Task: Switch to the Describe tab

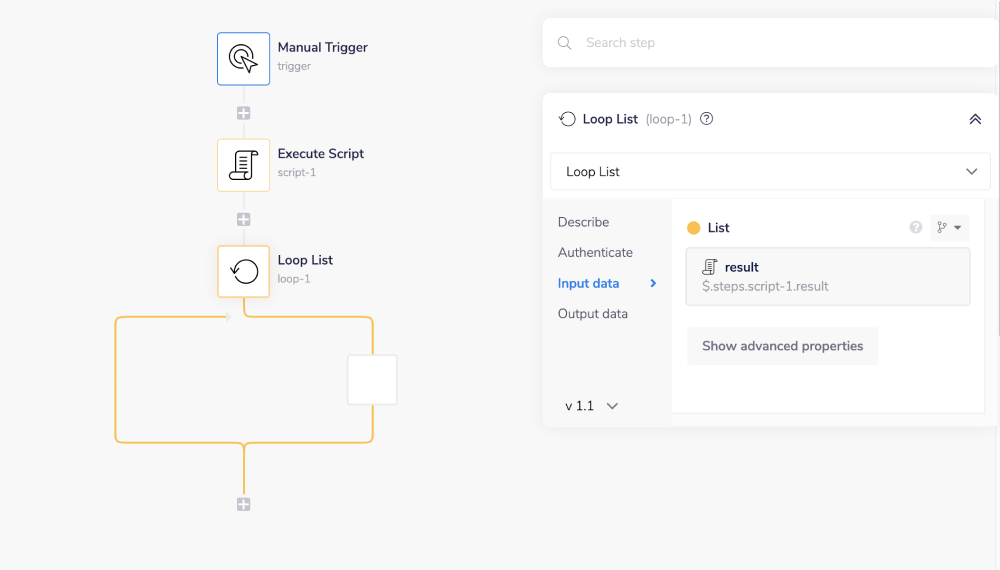Action: click(x=583, y=222)
